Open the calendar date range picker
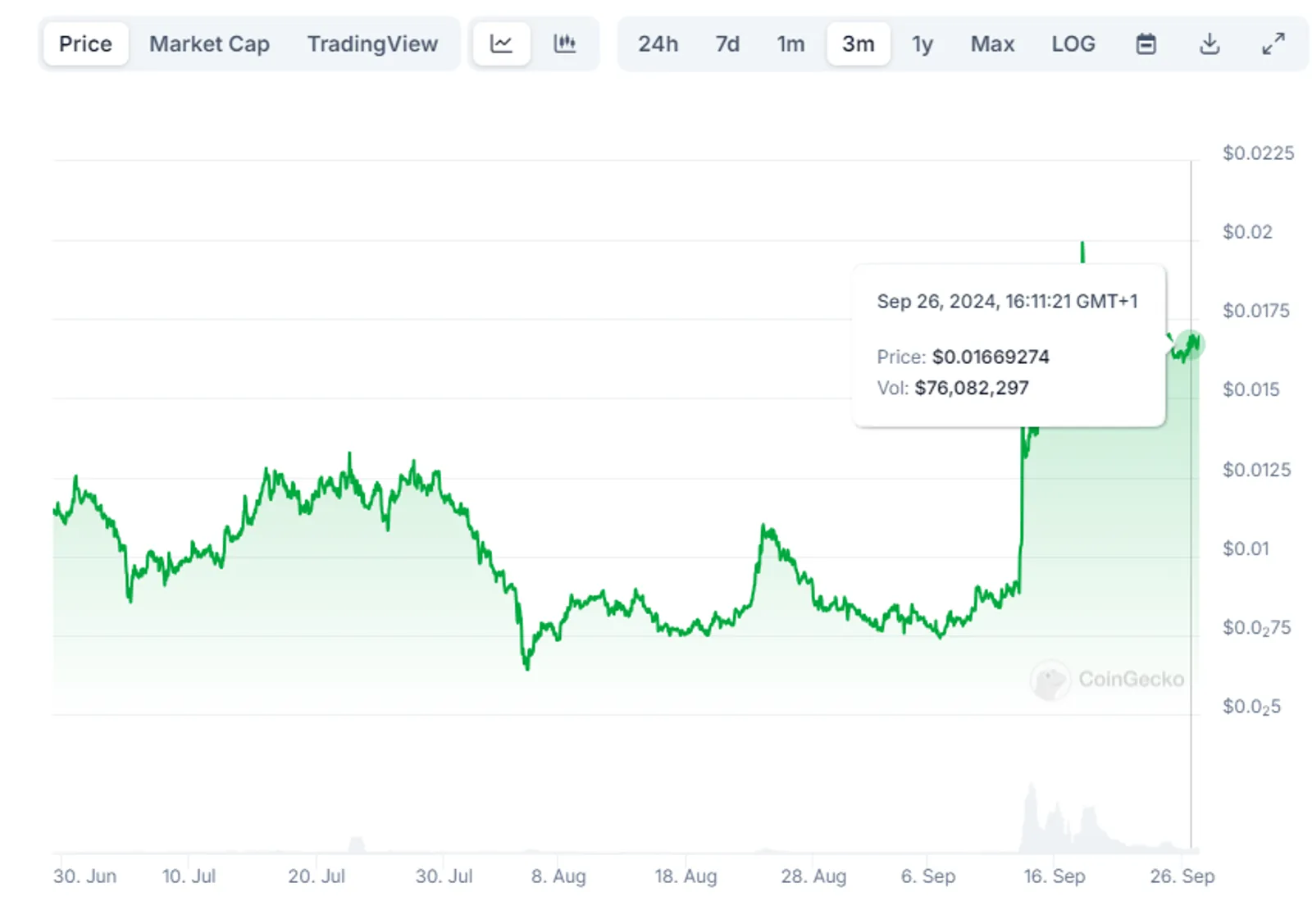This screenshot has width=1312, height=924. (x=1146, y=43)
